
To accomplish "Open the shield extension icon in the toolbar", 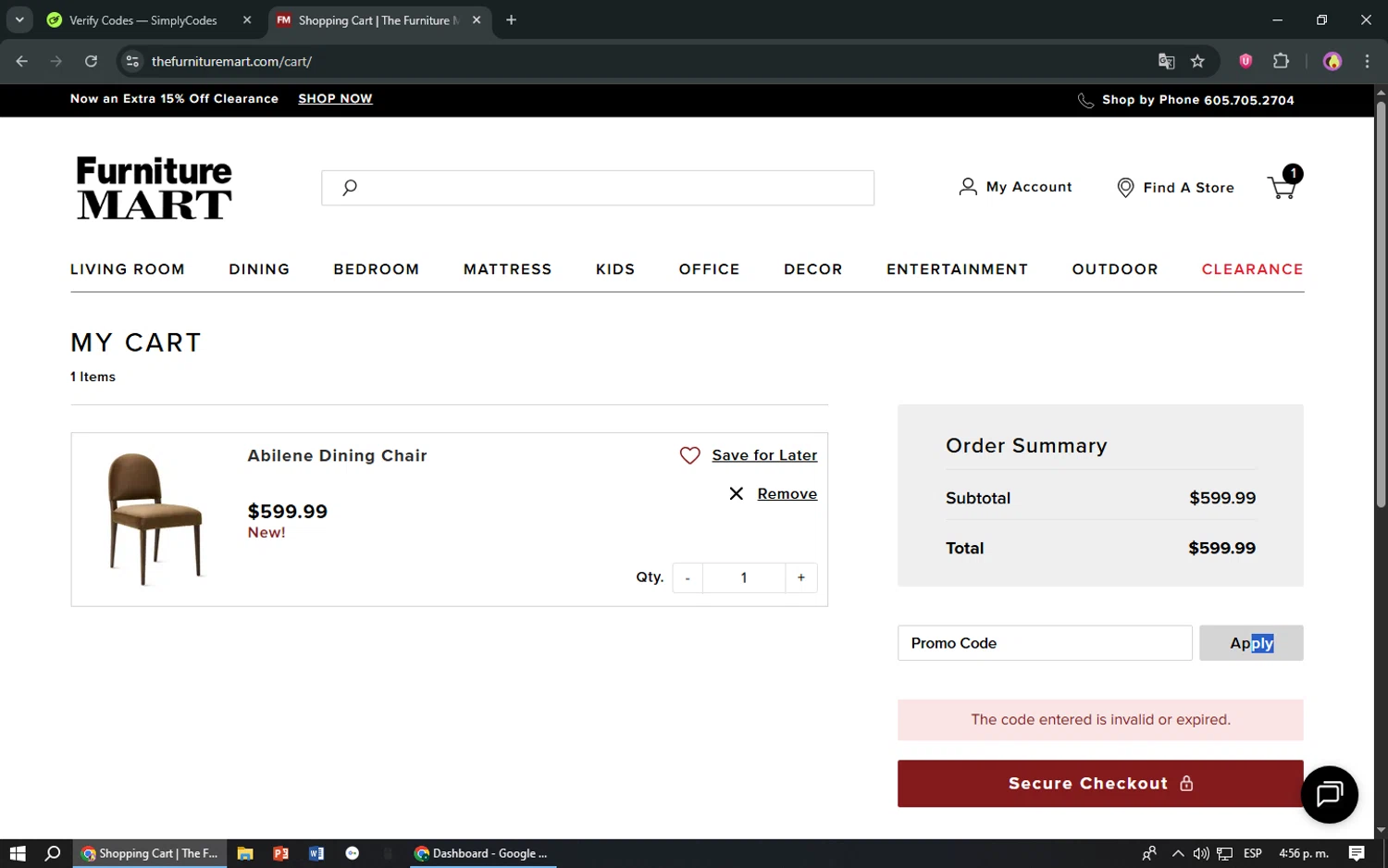I will coord(1245,61).
